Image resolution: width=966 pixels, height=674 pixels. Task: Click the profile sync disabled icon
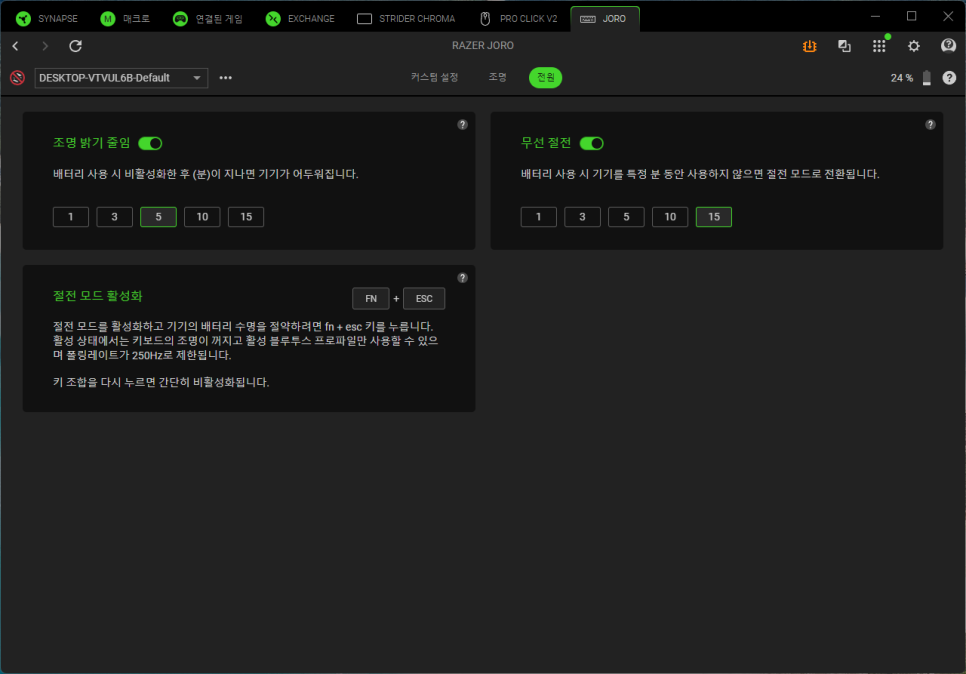[x=17, y=78]
